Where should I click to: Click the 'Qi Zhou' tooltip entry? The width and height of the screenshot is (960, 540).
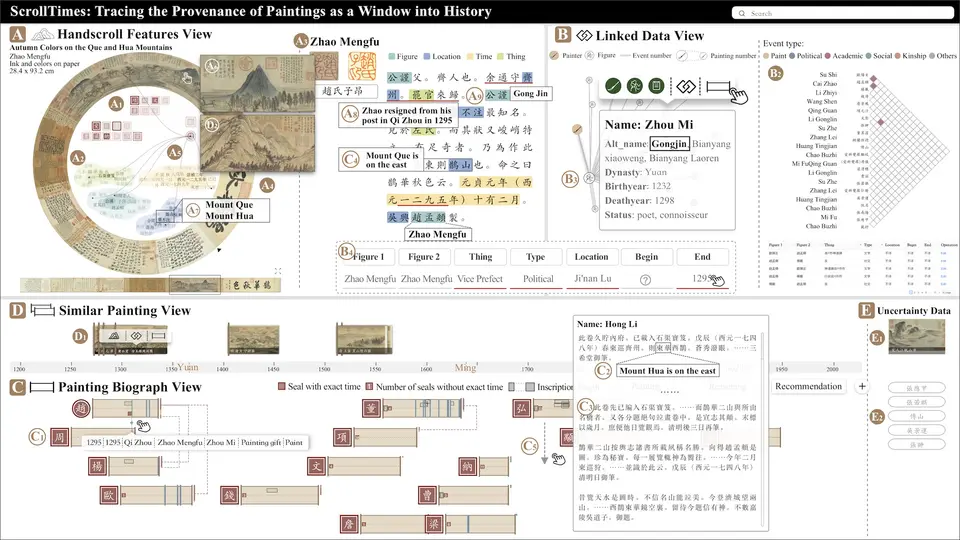pos(138,442)
